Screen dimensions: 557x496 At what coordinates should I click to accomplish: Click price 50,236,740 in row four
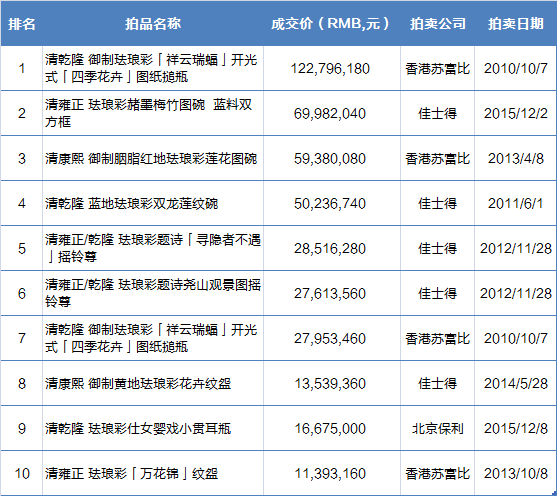click(330, 204)
